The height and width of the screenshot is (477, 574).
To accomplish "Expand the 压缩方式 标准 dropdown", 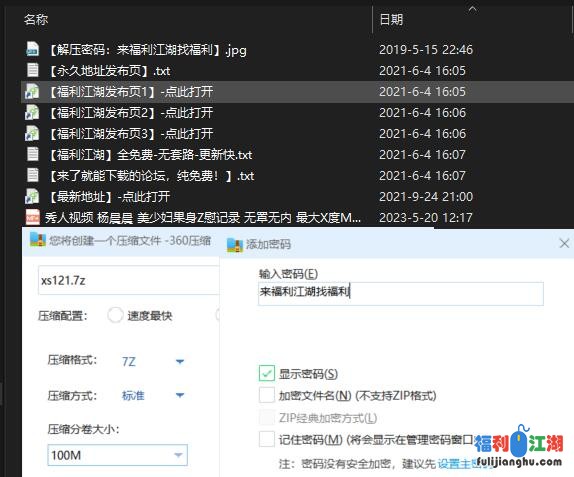I will click(x=152, y=395).
